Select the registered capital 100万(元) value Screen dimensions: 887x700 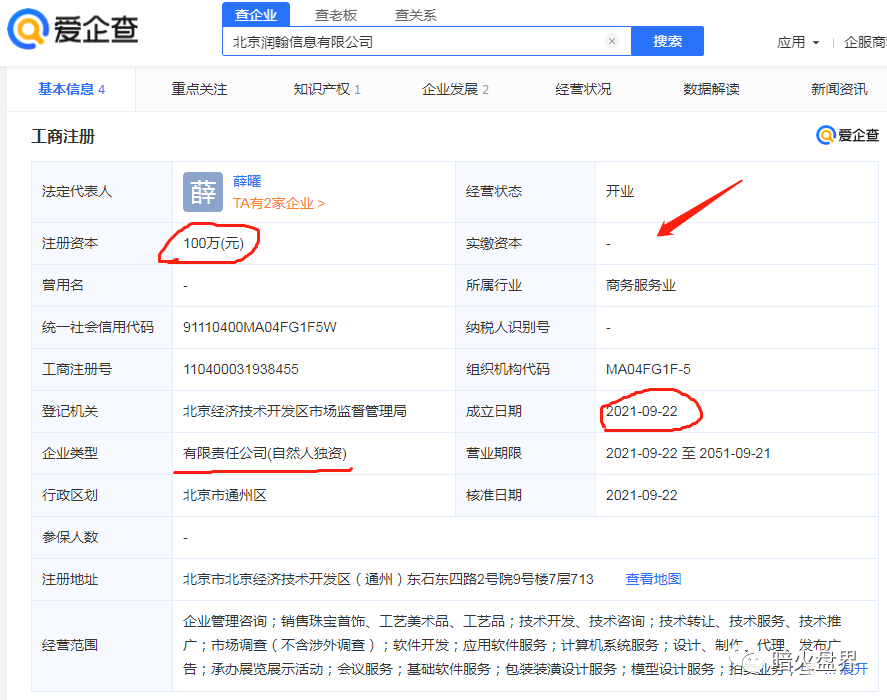213,243
